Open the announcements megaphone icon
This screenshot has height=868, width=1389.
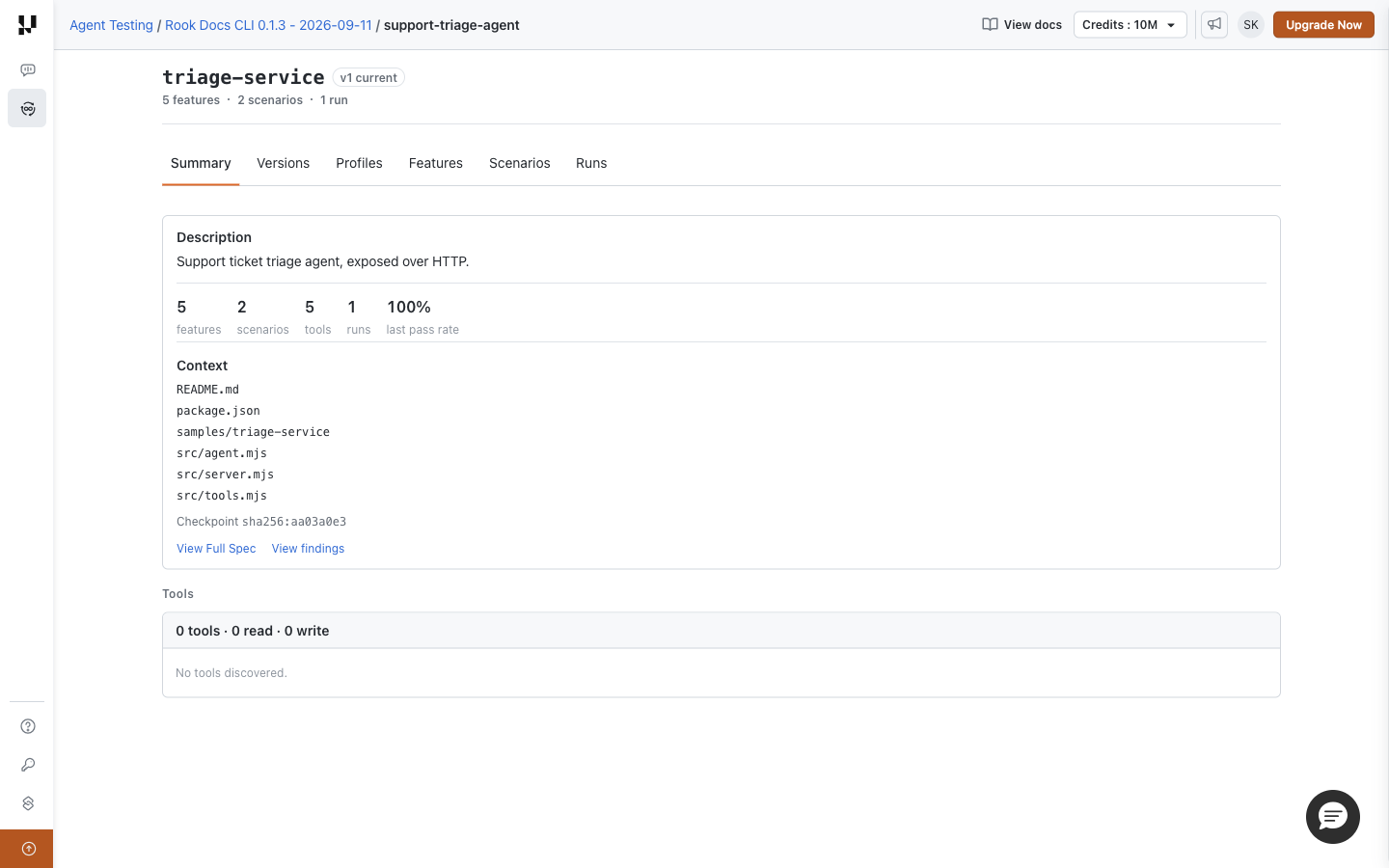[x=1214, y=25]
